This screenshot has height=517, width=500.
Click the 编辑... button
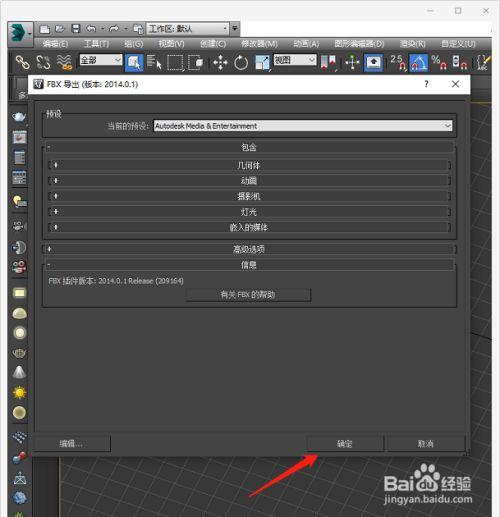pos(71,444)
